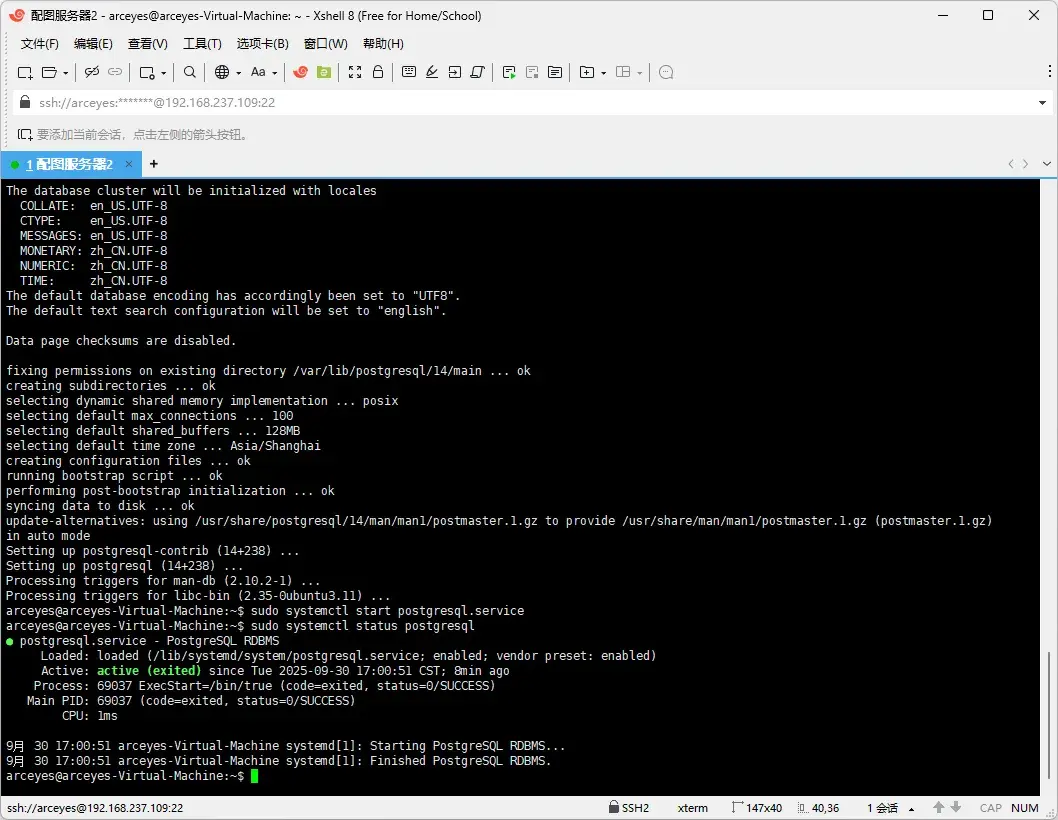The height and width of the screenshot is (820, 1058).
Task: Open the on-screen keyboard
Action: 409,72
